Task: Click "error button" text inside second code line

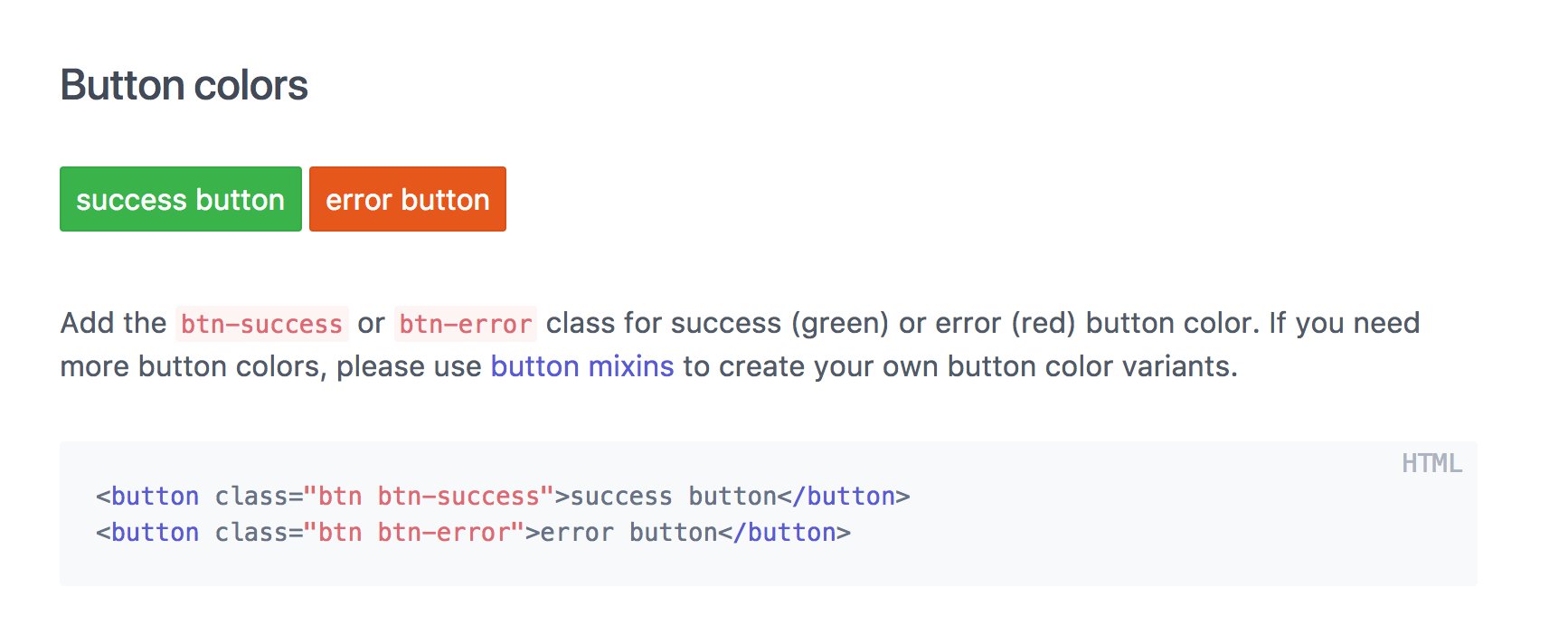Action: pos(628,533)
